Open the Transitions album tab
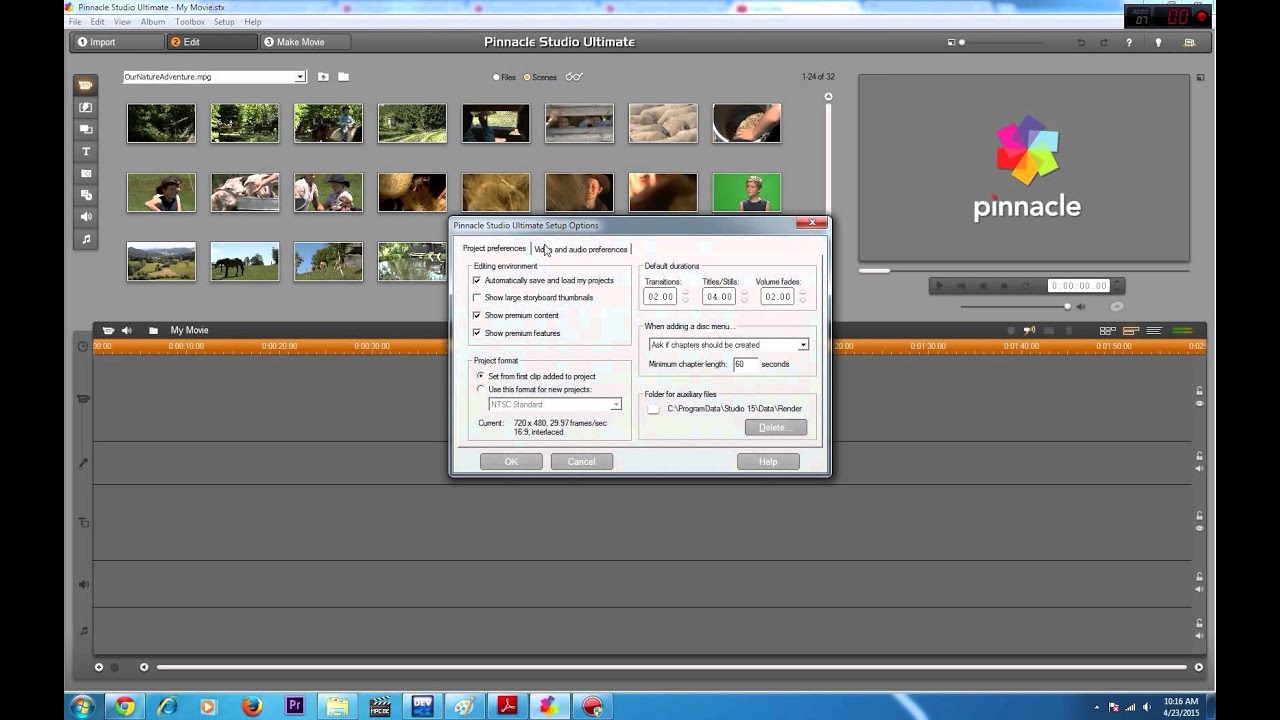 click(x=86, y=107)
